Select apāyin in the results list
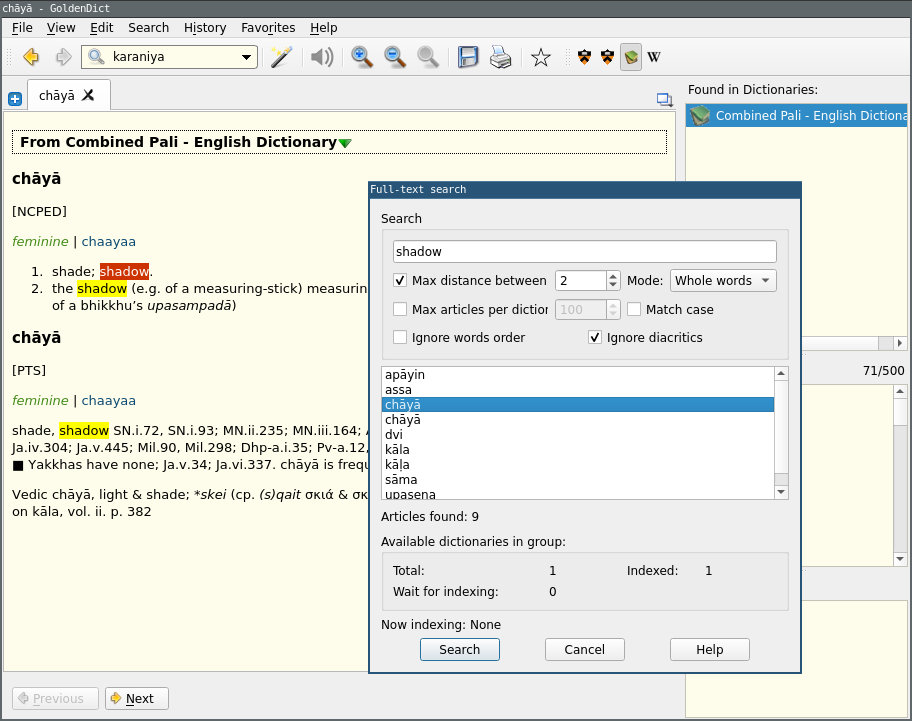Screen dimensions: 912x721 click(578, 374)
